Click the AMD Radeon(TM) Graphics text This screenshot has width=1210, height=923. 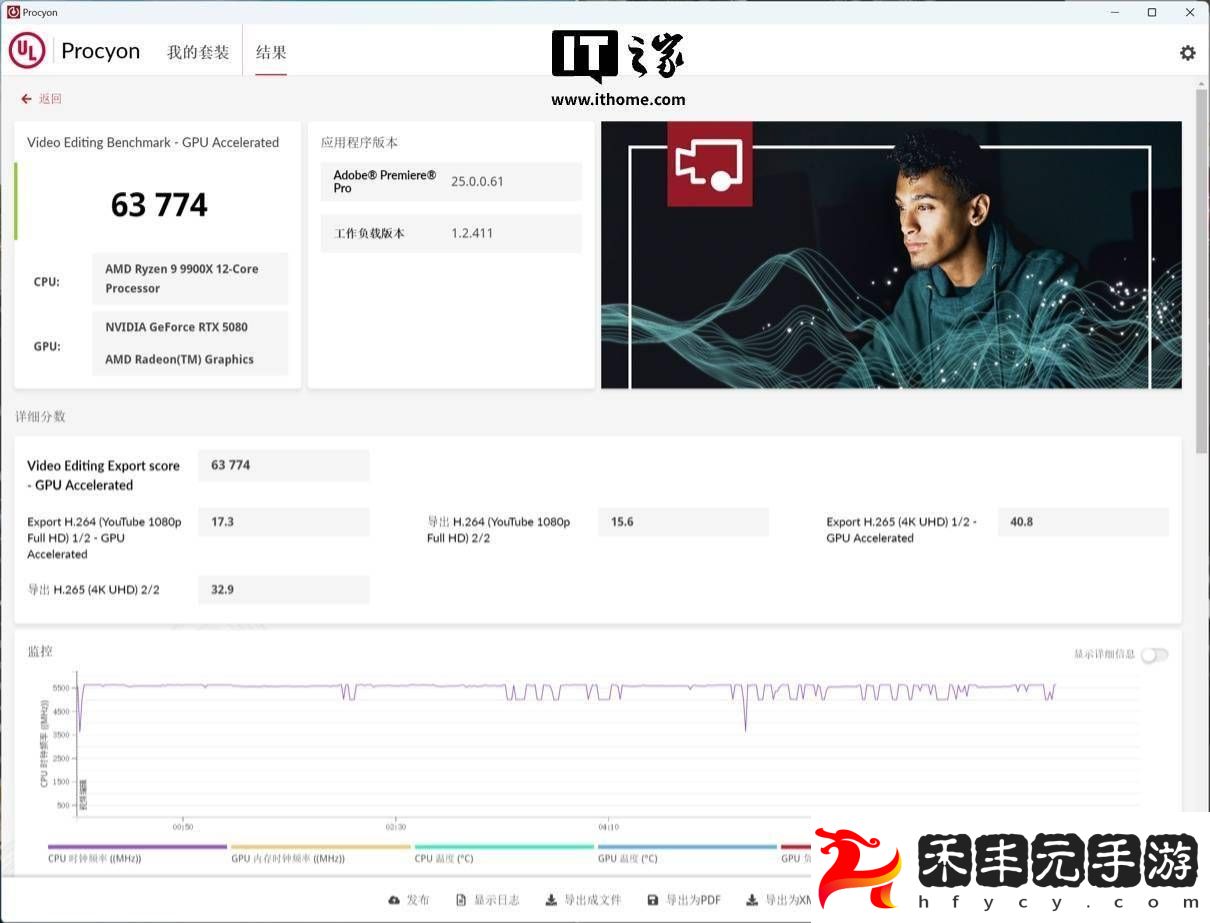179,359
